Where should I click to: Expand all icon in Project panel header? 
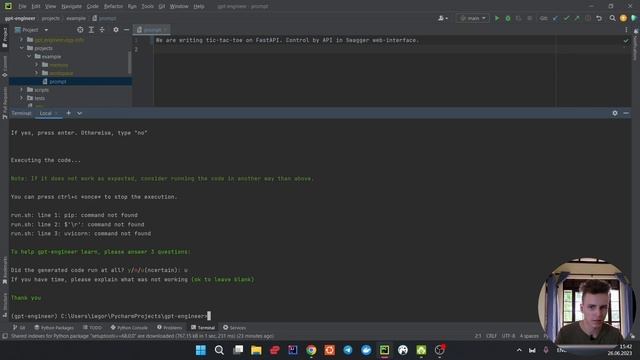click(91, 30)
